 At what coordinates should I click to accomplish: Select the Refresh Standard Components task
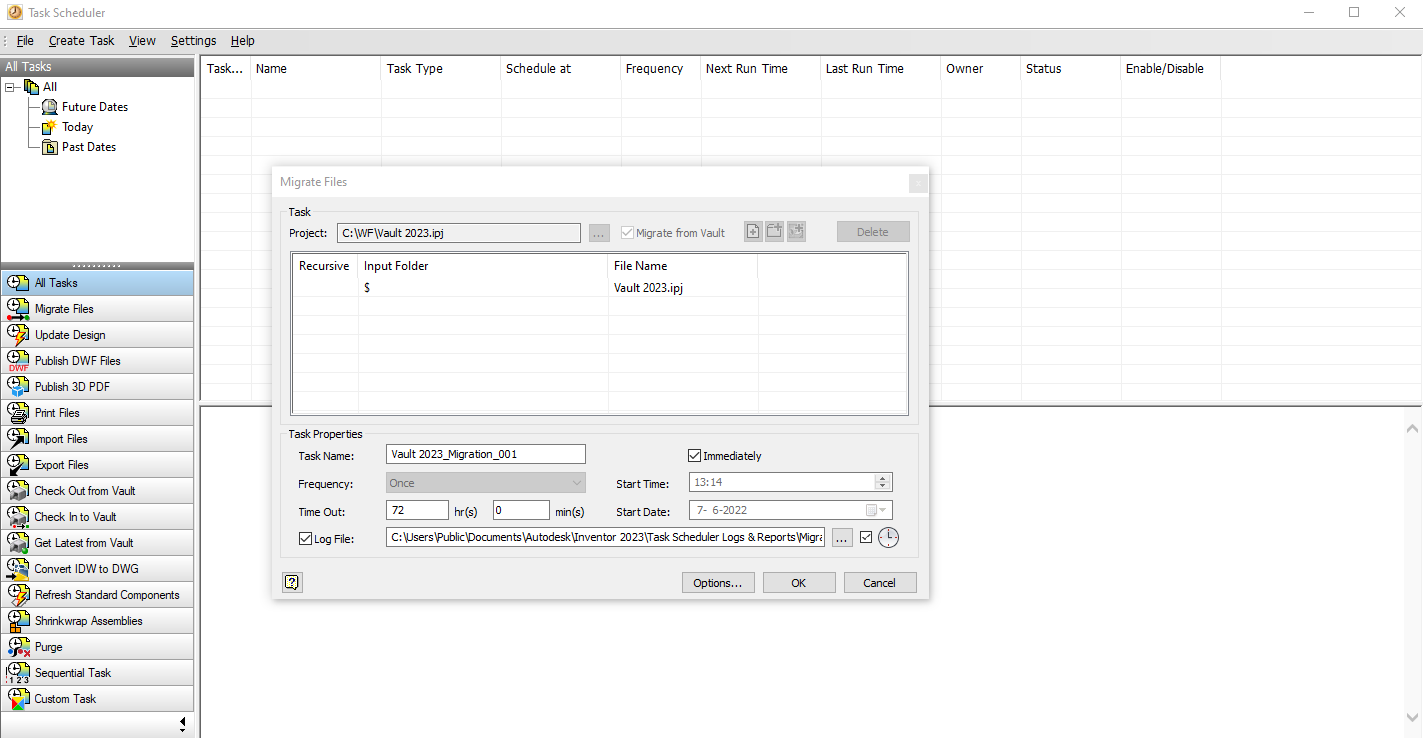pyautogui.click(x=106, y=594)
